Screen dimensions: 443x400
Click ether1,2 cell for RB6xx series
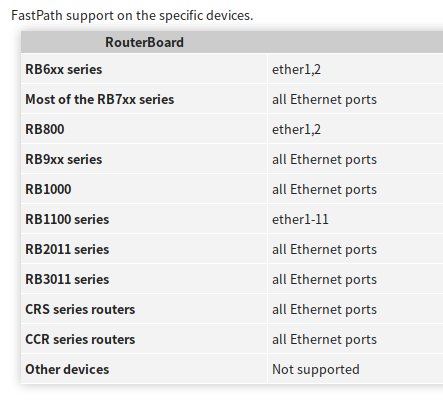296,69
